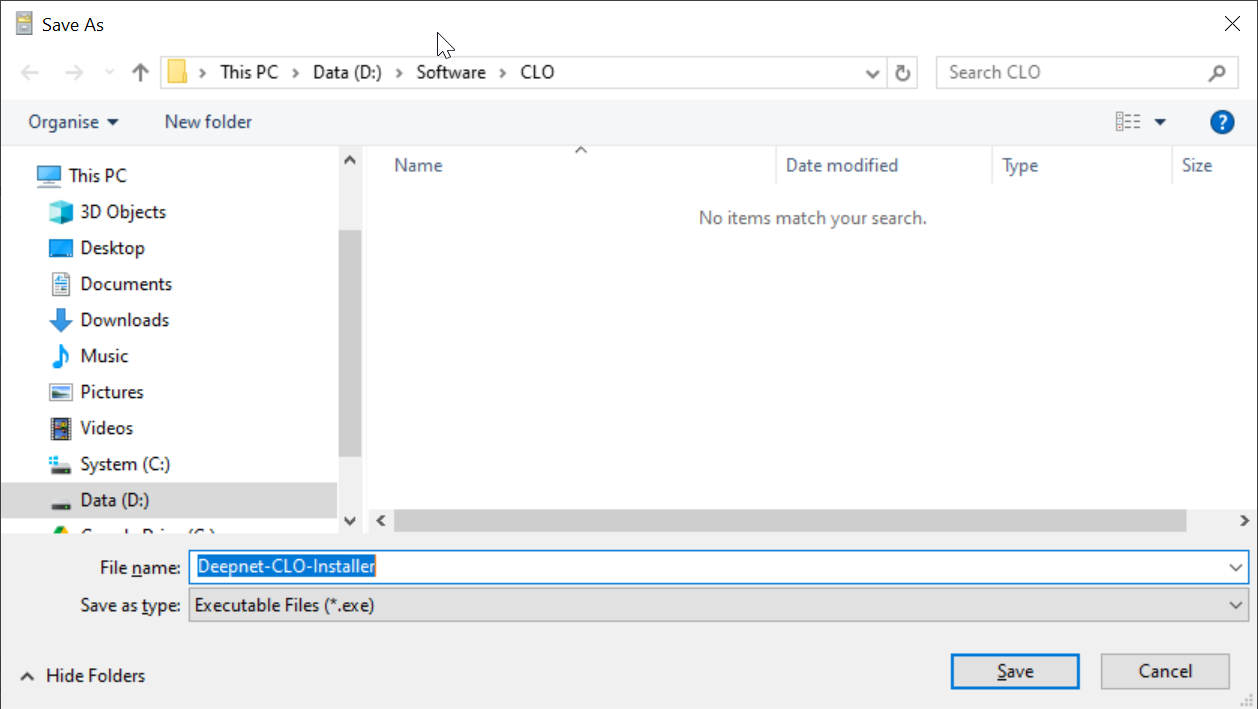Click into the Search CLO field
The width and height of the screenshot is (1258, 709).
[1070, 73]
